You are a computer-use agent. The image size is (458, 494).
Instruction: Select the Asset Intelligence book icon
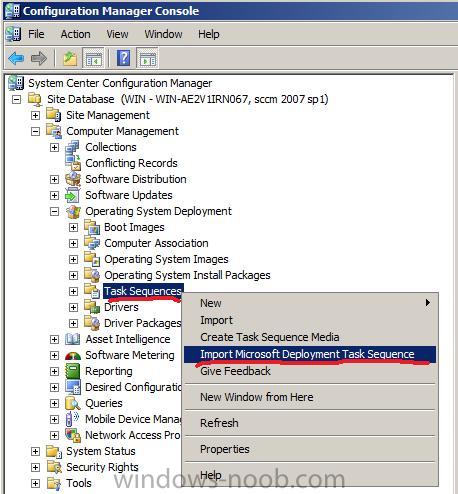pos(73,339)
